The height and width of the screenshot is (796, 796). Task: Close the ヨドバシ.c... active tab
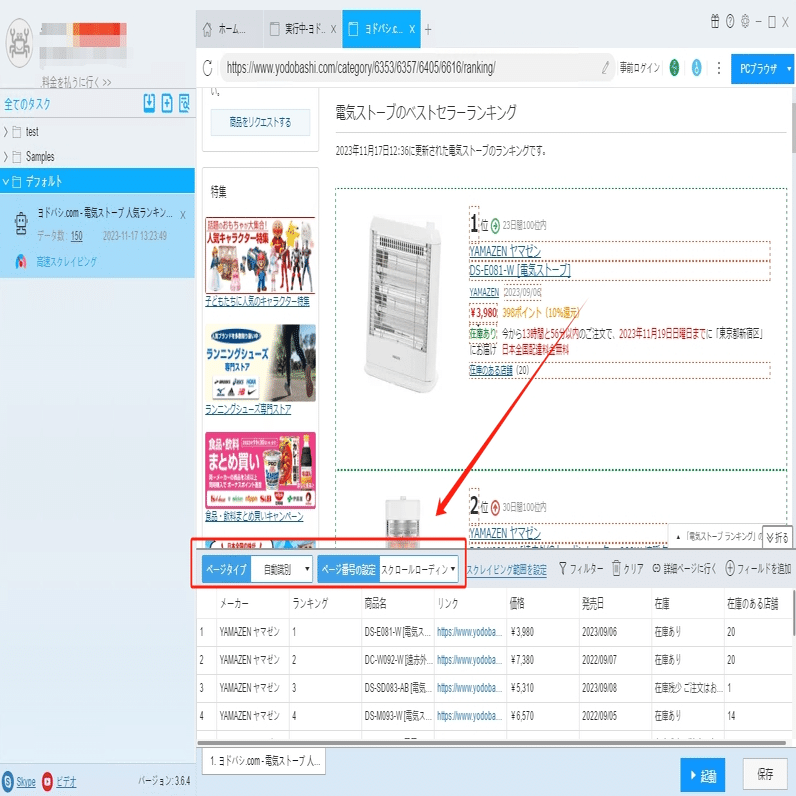pos(412,29)
